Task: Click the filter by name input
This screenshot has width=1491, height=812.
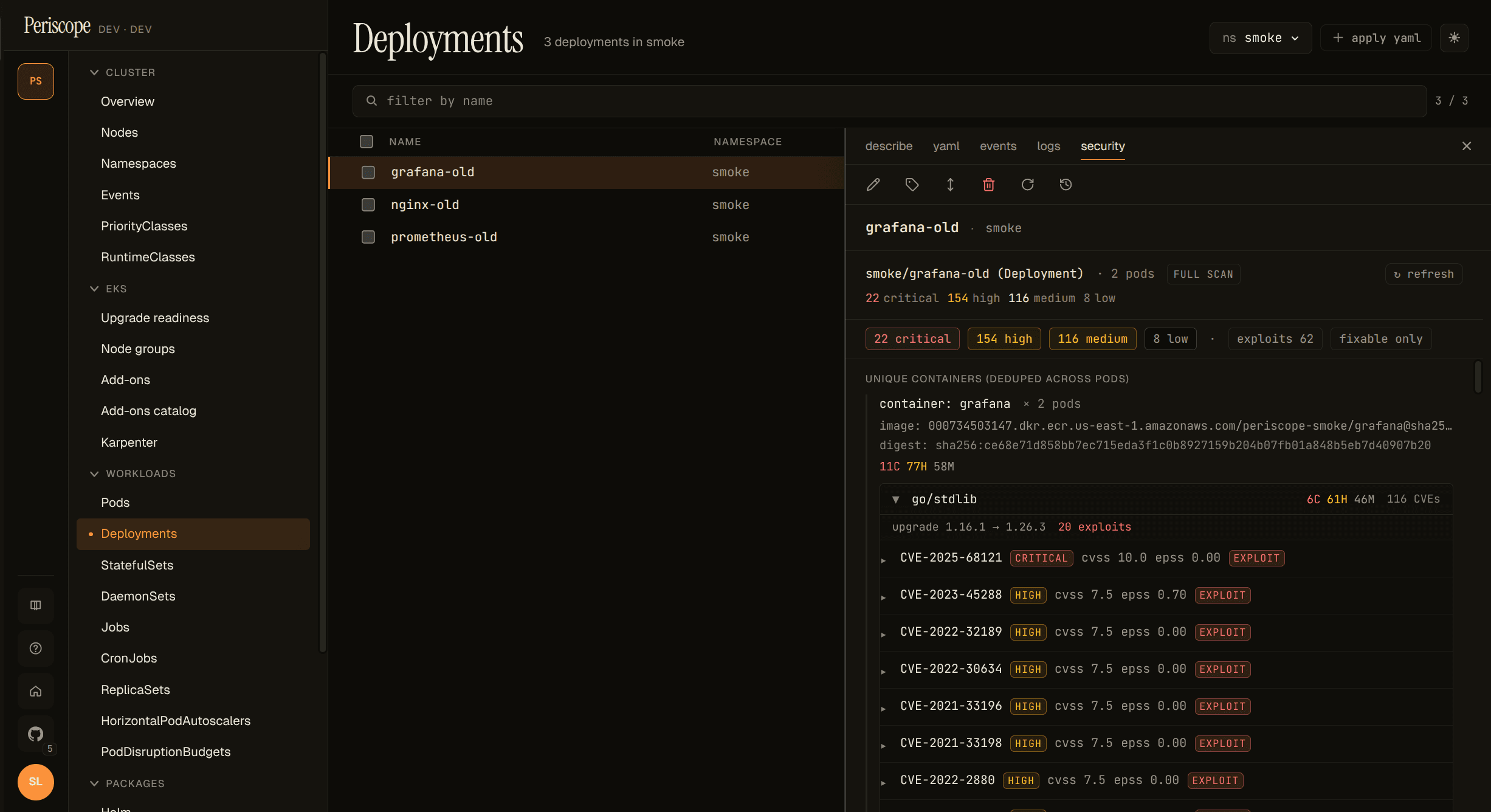Action: [x=889, y=101]
